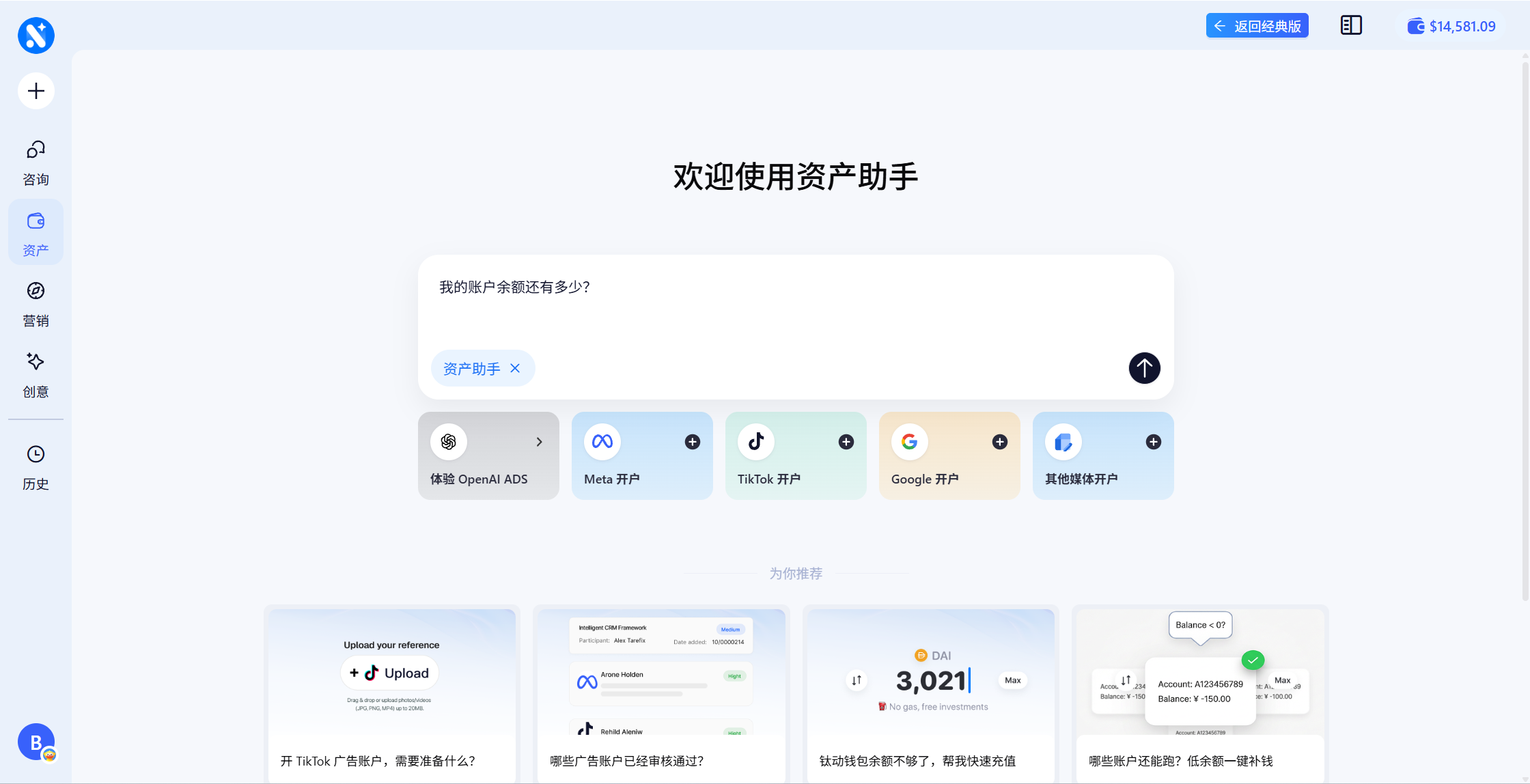Click 返回经典版 return to classic button
This screenshot has height=784, width=1530.
pos(1257,26)
